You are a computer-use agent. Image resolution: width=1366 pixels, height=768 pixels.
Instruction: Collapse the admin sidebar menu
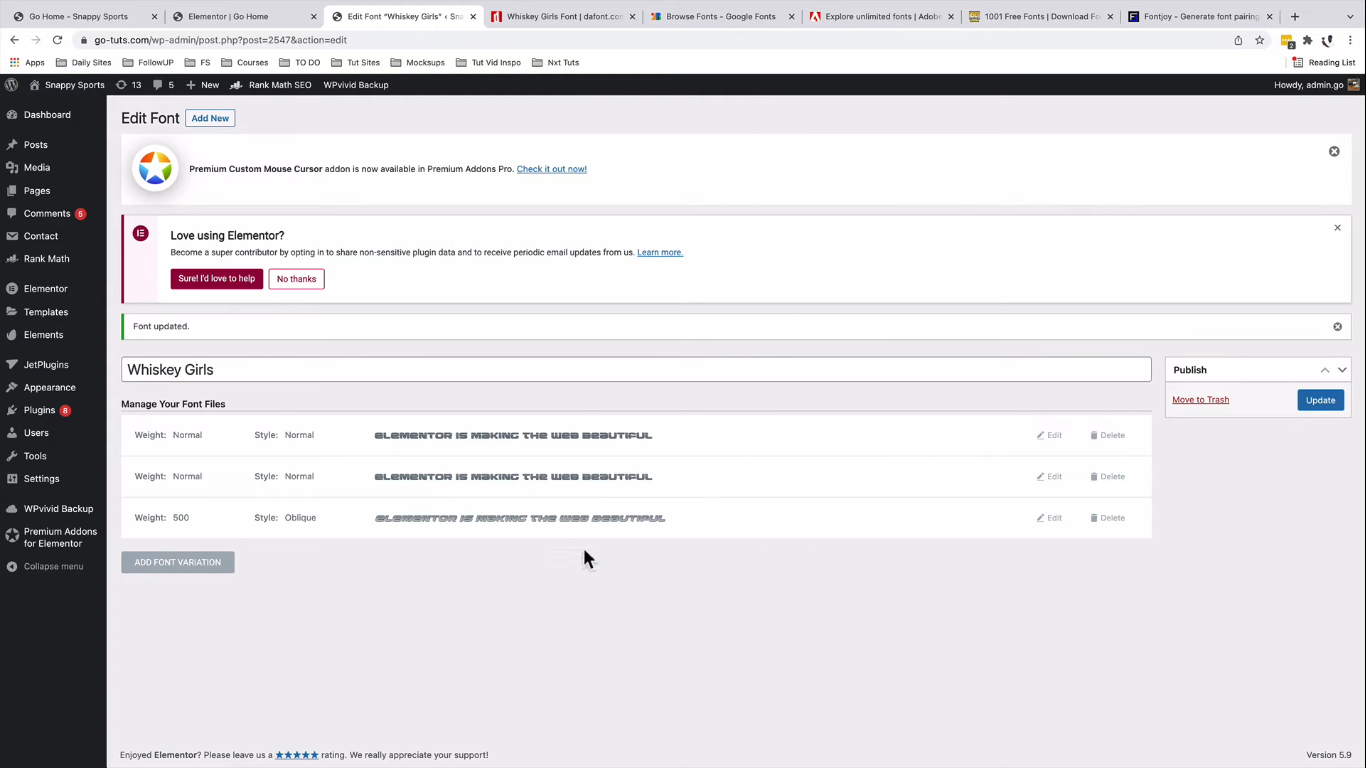coord(45,567)
